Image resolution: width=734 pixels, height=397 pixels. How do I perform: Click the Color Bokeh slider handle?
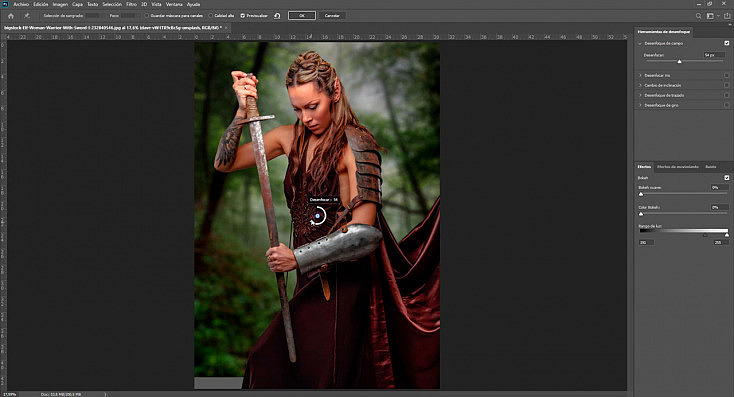coord(641,214)
